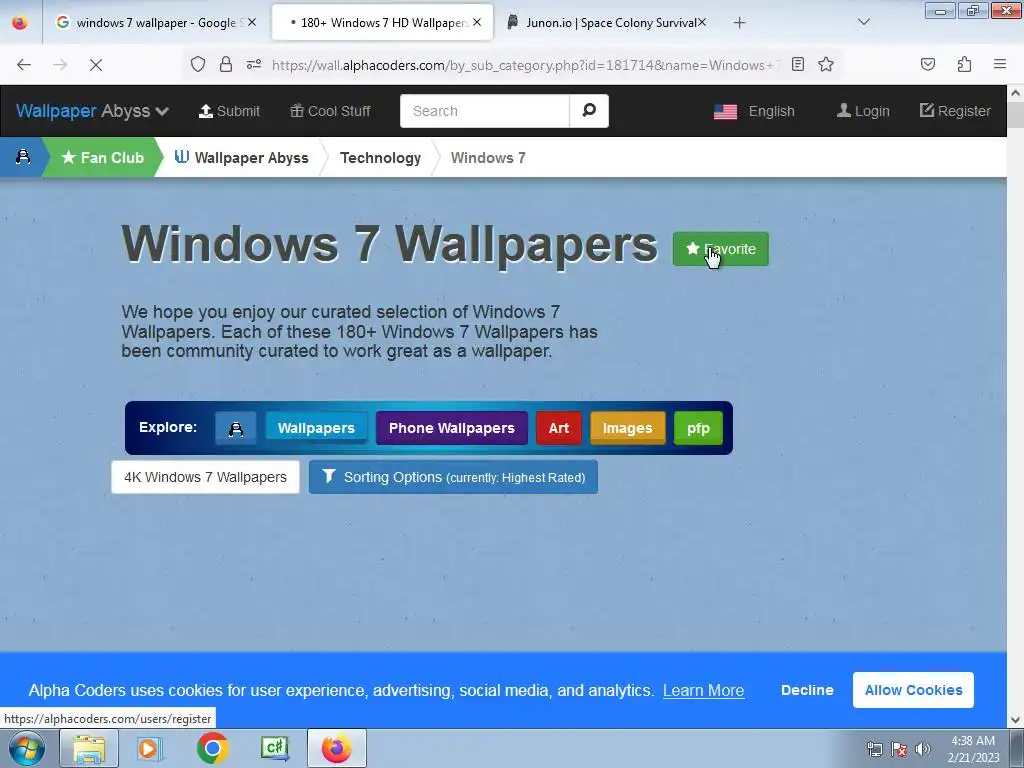Open the Firefox hamburger menu

click(1000, 64)
